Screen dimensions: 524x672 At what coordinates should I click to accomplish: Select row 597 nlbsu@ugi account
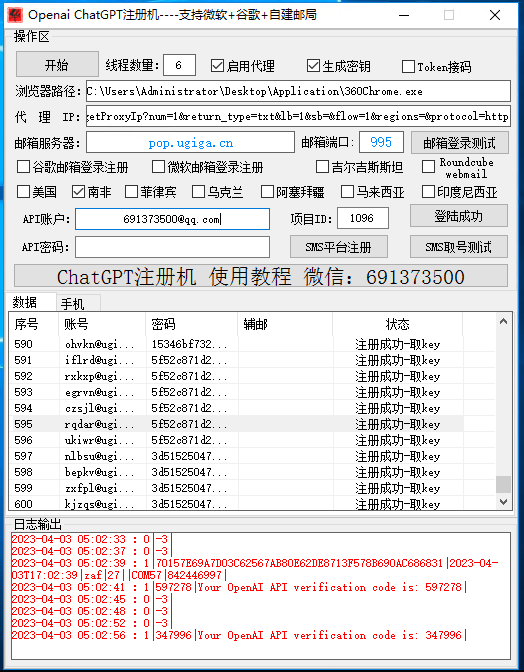tap(252, 456)
